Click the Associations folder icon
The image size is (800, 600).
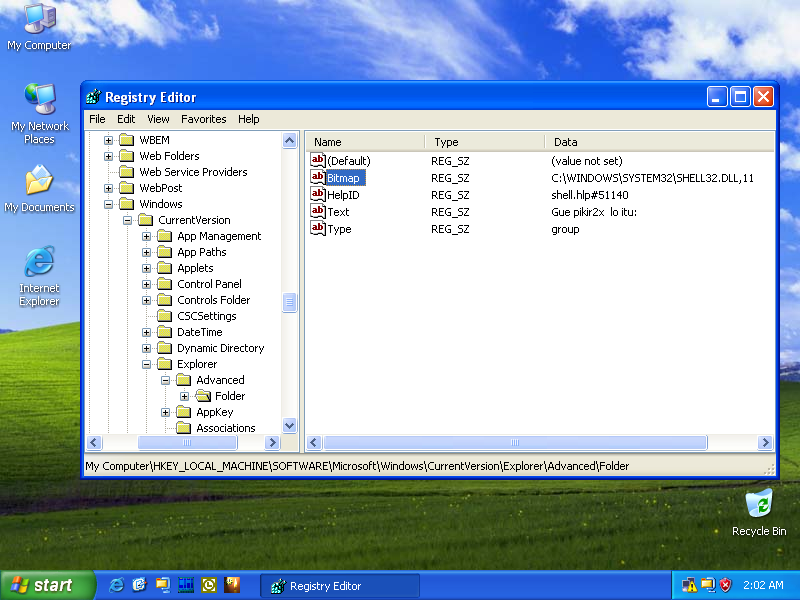[184, 428]
